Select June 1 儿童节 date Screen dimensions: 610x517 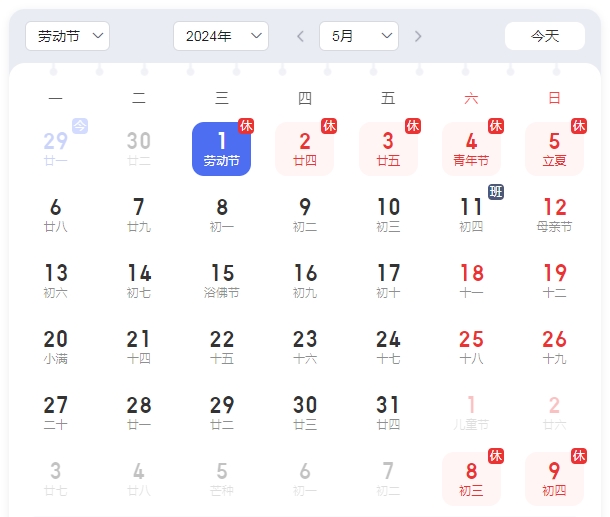471,413
